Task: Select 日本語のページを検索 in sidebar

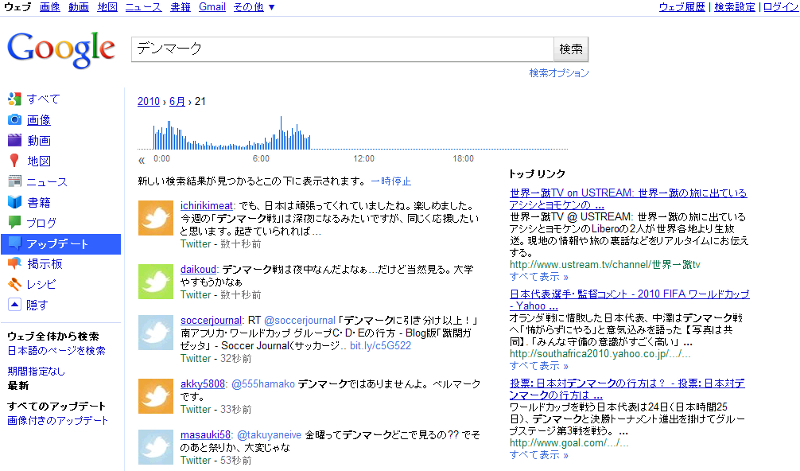Action: point(56,351)
